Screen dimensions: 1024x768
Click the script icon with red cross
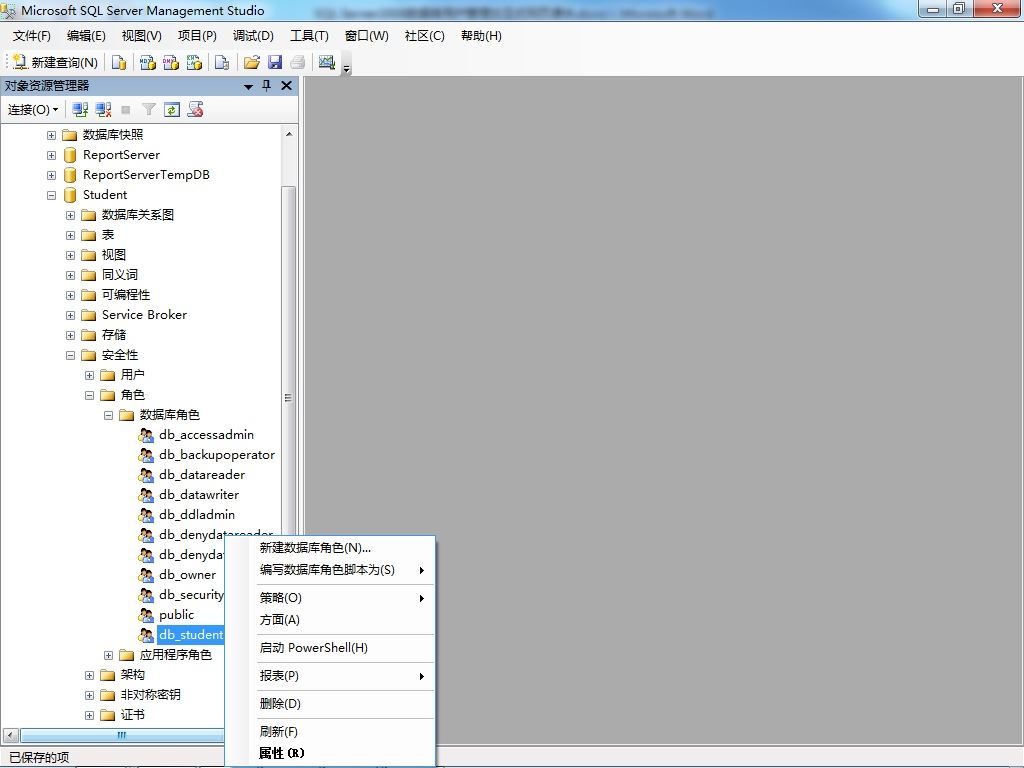[195, 110]
